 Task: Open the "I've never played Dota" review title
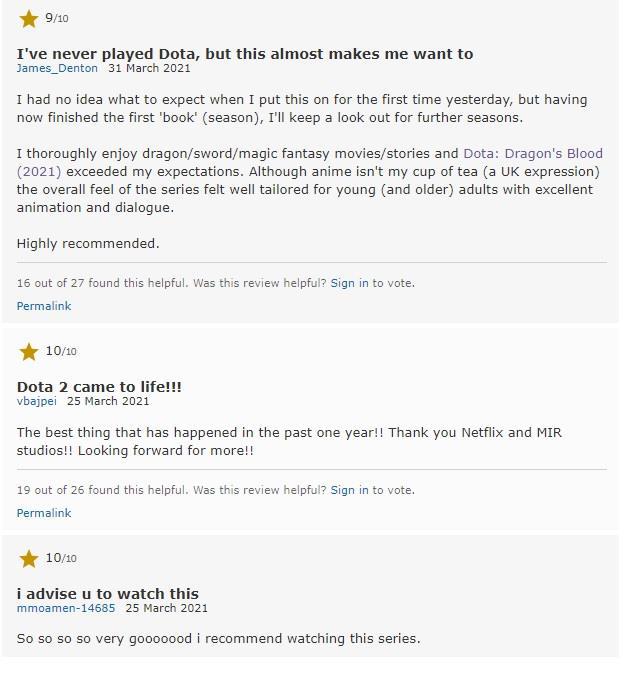[x=245, y=53]
